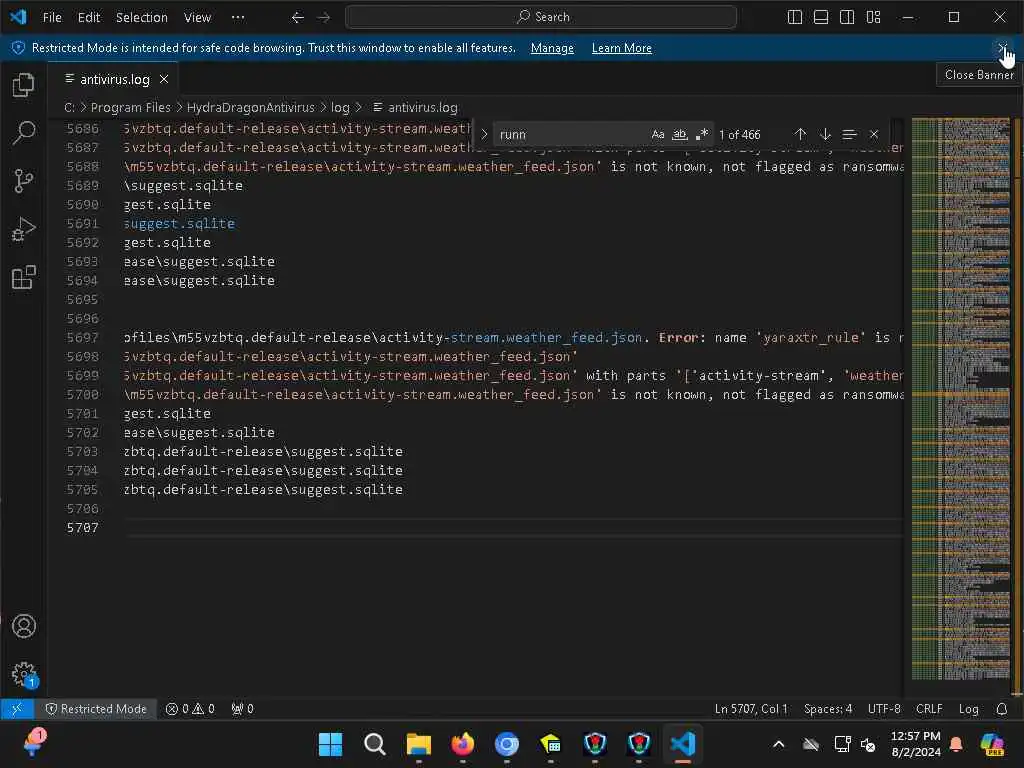Open the Explorer view in activity bar

click(24, 85)
